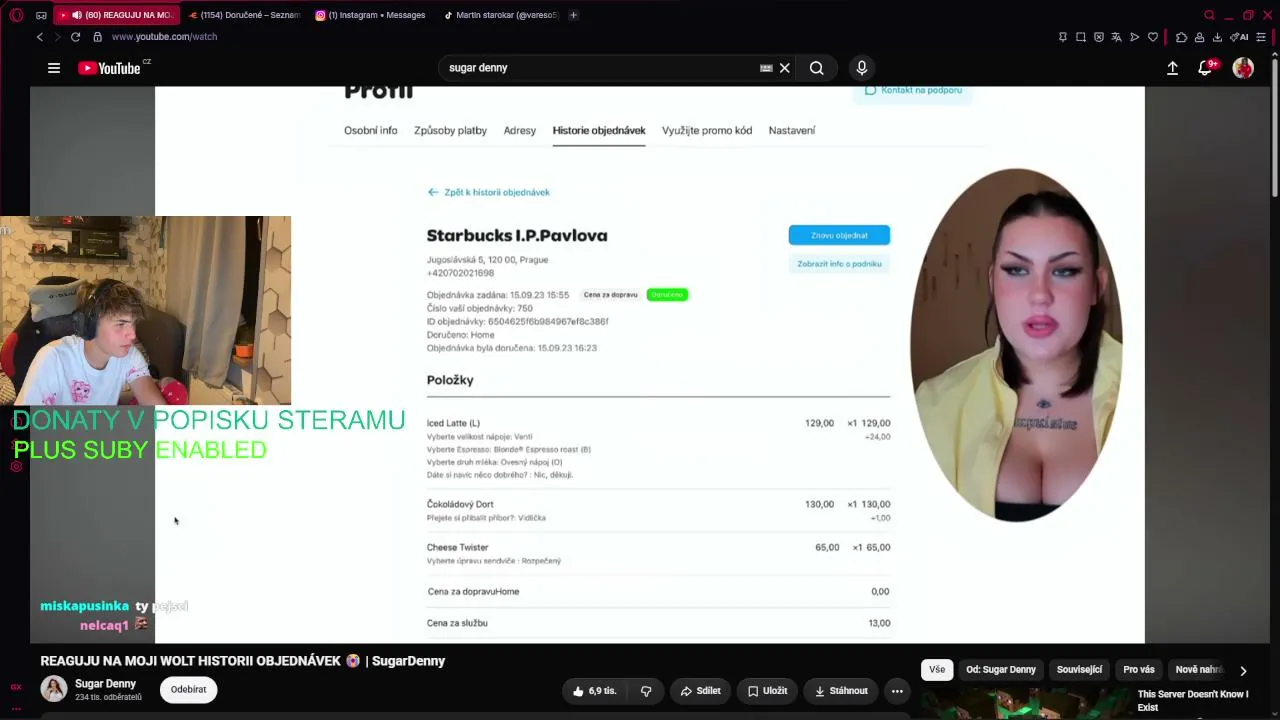Select the Pro vás chip

point(1139,670)
